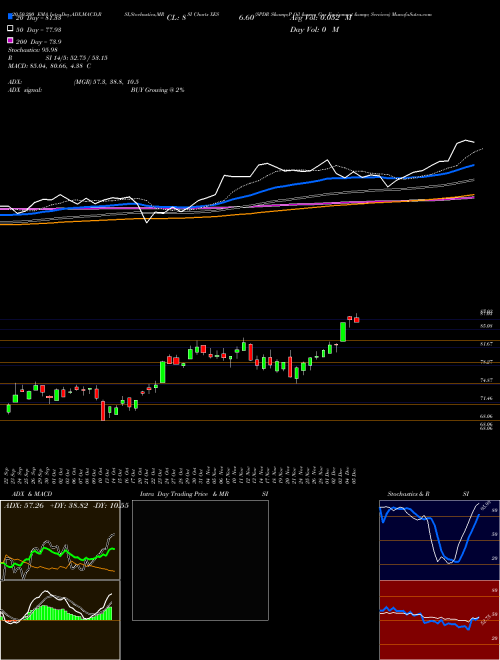Open the empty intraday trading price panel

[200, 560]
